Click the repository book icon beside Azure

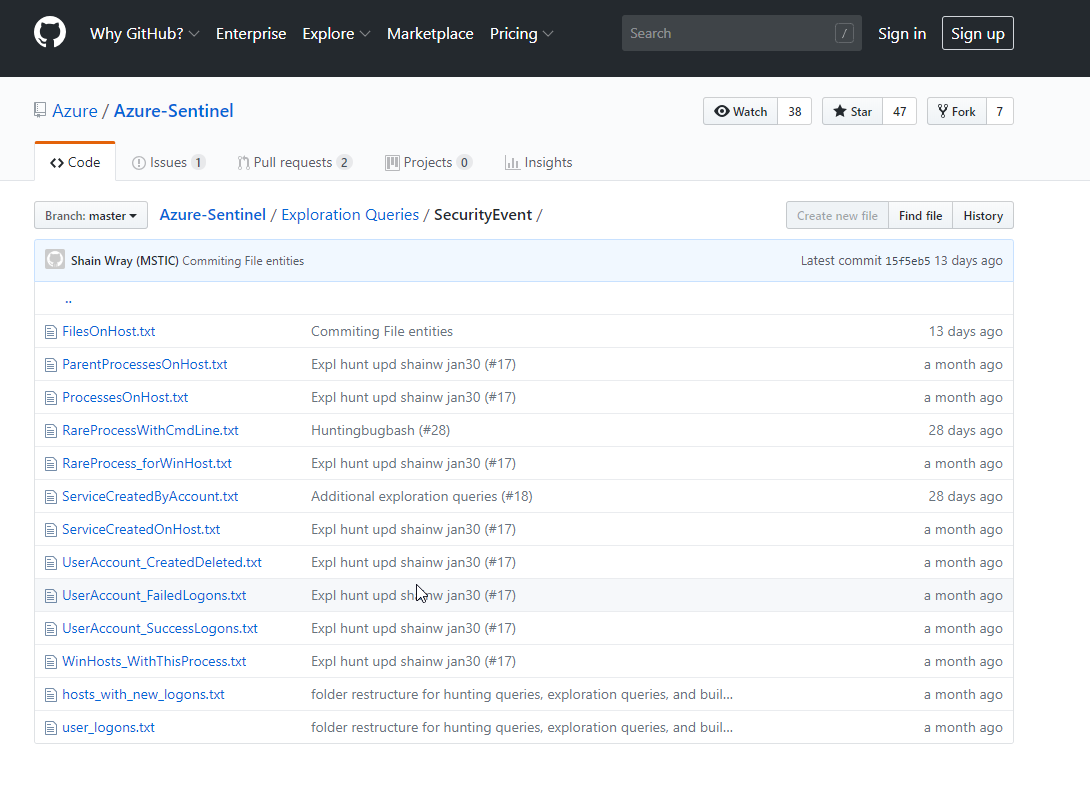(40, 110)
